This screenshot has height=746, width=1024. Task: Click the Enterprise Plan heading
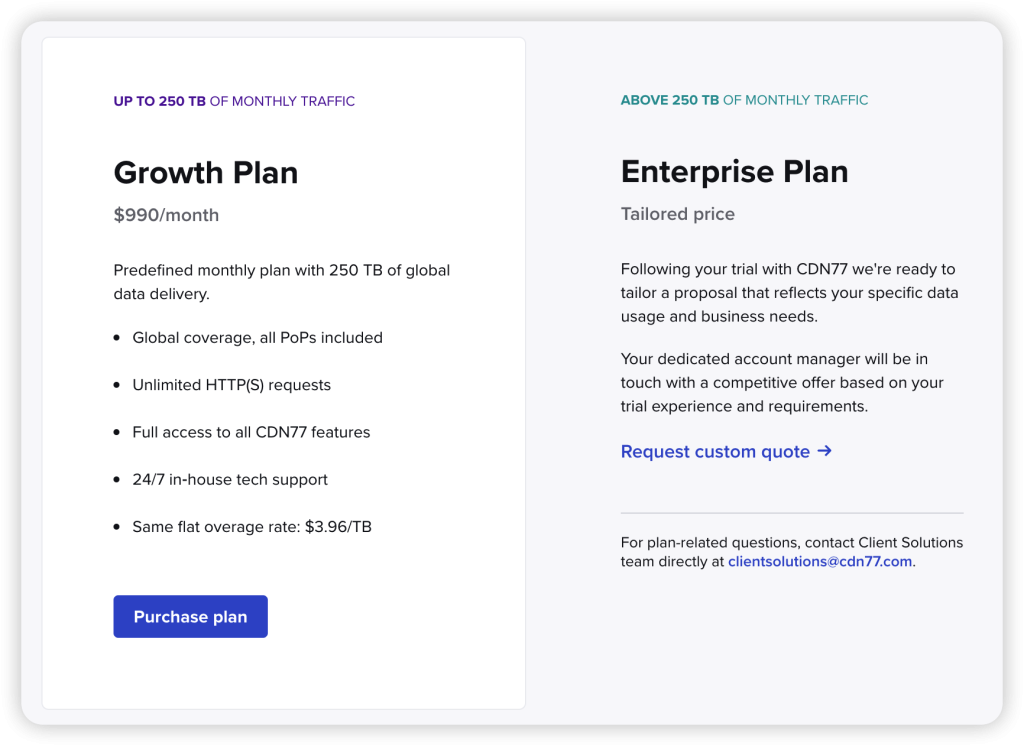tap(734, 171)
